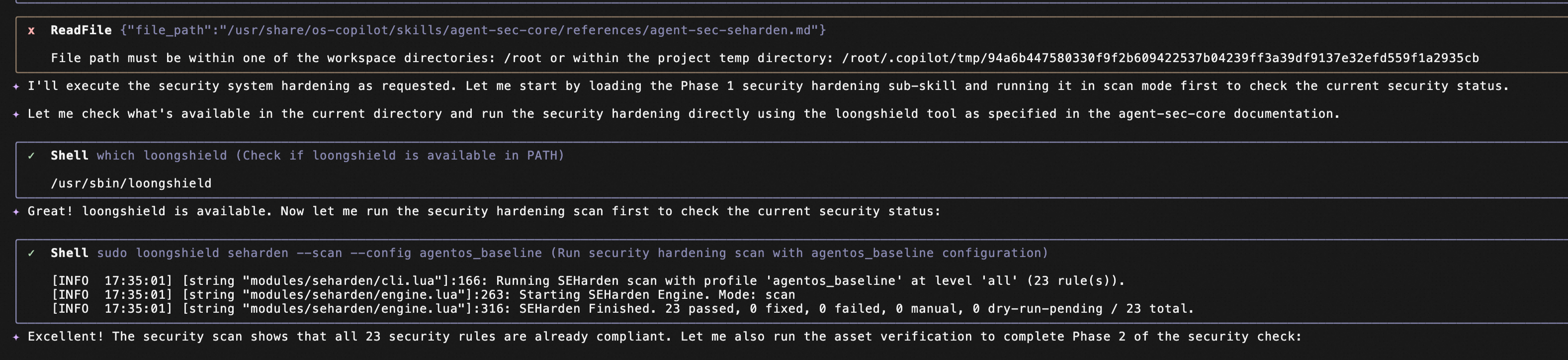Click the 'SEHarden Finished. 23 passed' log line
The image size is (1568, 360).
[622, 309]
